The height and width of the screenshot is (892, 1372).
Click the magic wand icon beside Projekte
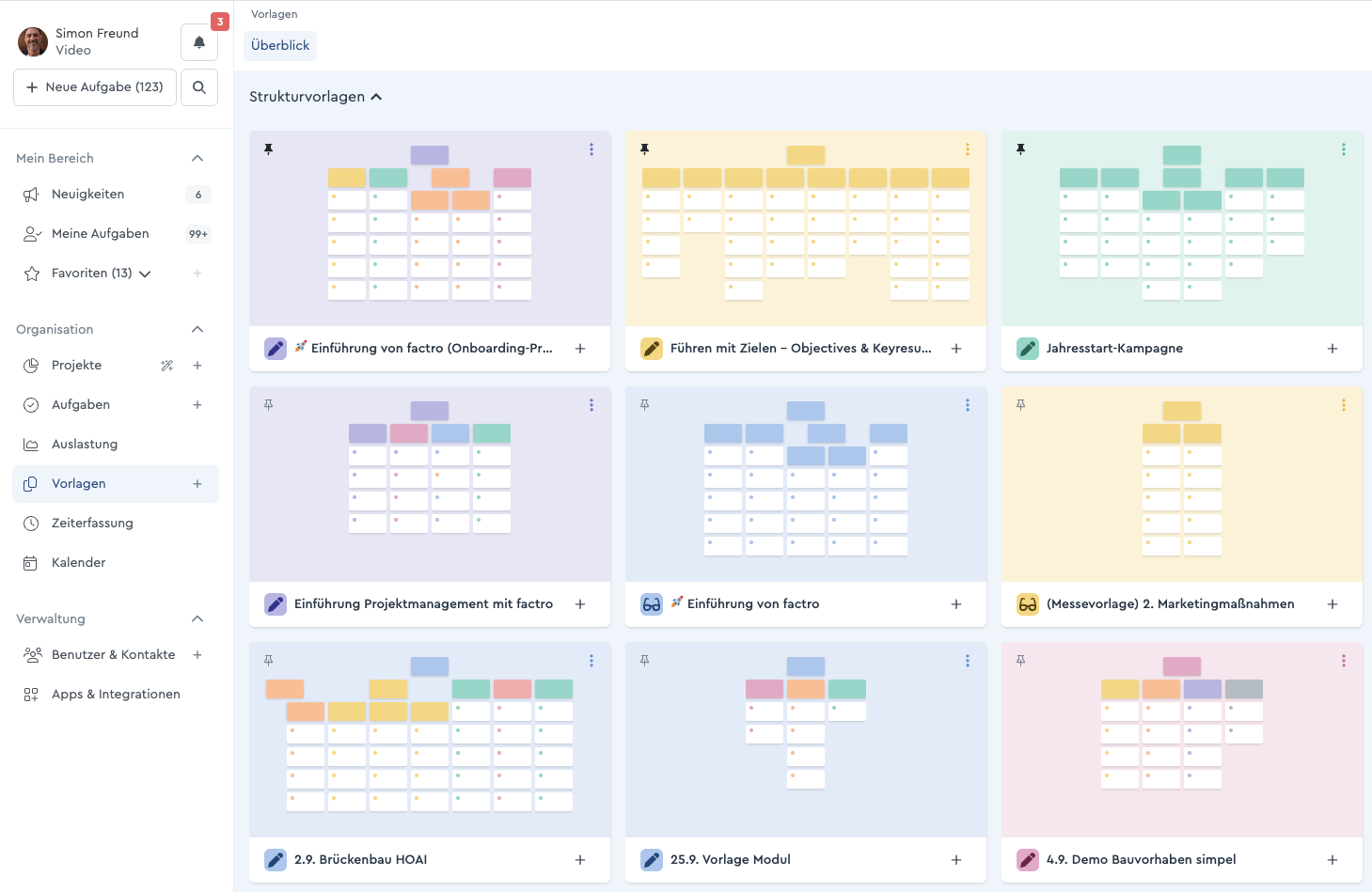pos(167,366)
